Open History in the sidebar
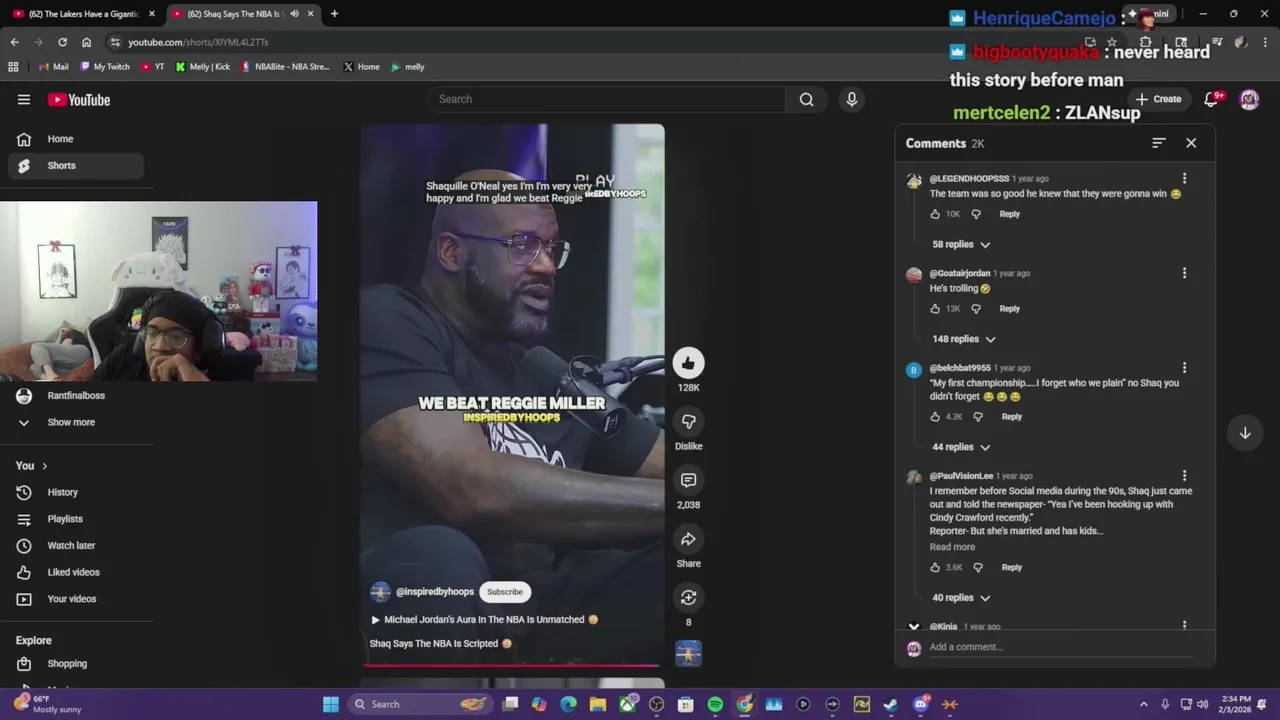The height and width of the screenshot is (720, 1280). [76, 492]
